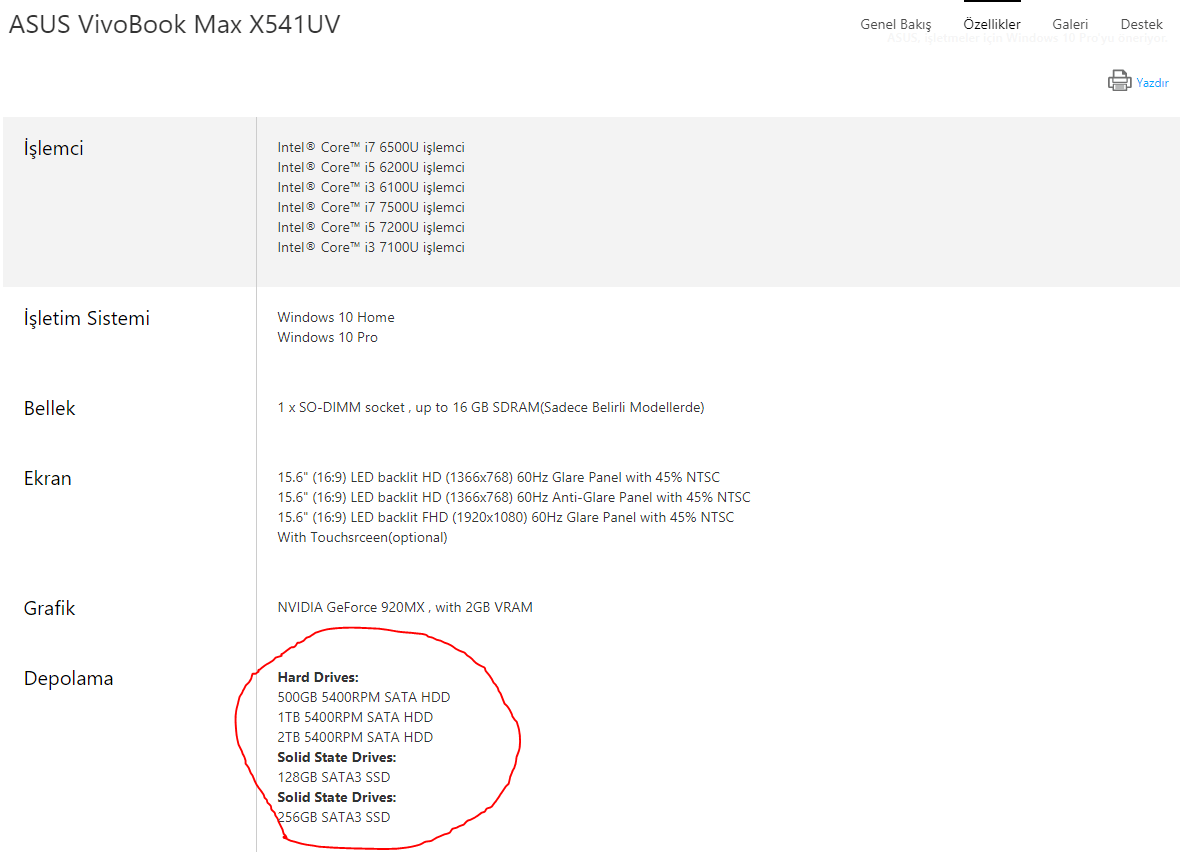Select the Core i3 7100U işlemci line
Image resolution: width=1196 pixels, height=852 pixels.
click(x=371, y=247)
